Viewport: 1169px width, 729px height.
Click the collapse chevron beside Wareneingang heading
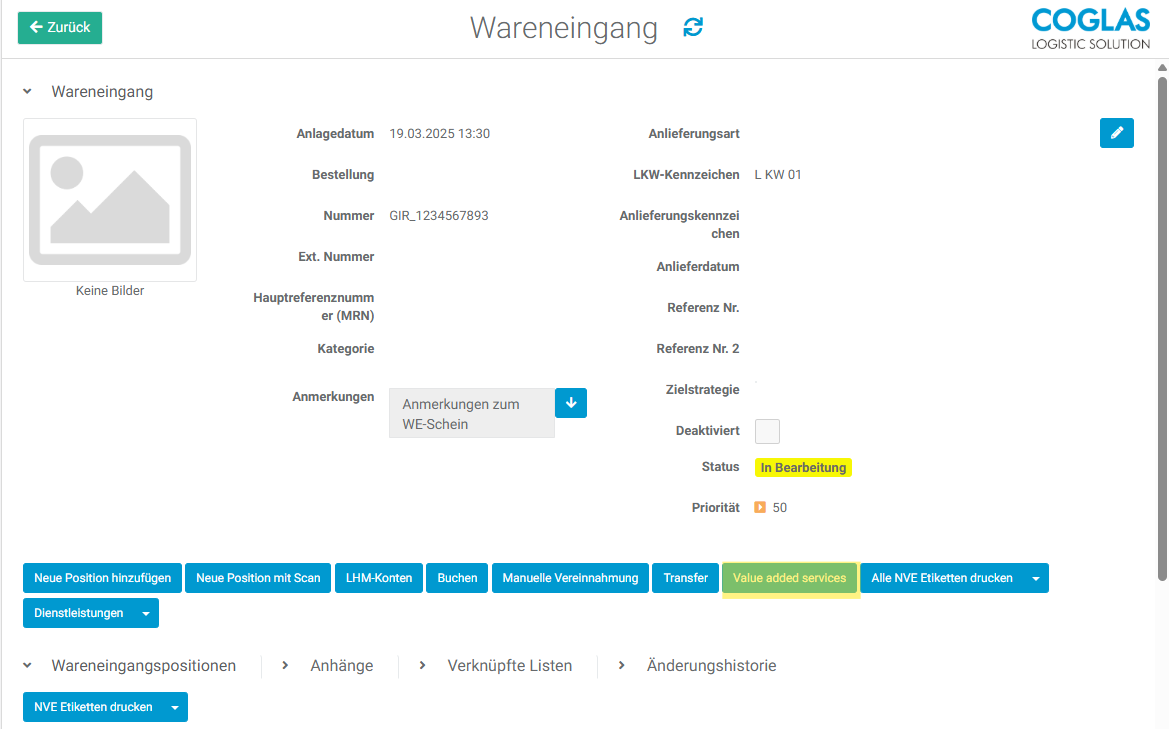coord(27,91)
